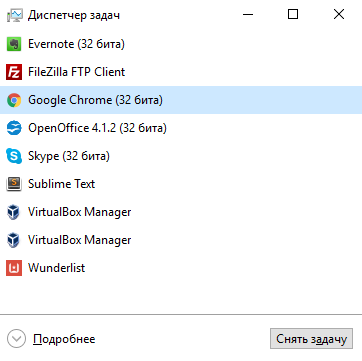
Task: Select the Google Chrome (32 бита) label
Action: (95, 100)
